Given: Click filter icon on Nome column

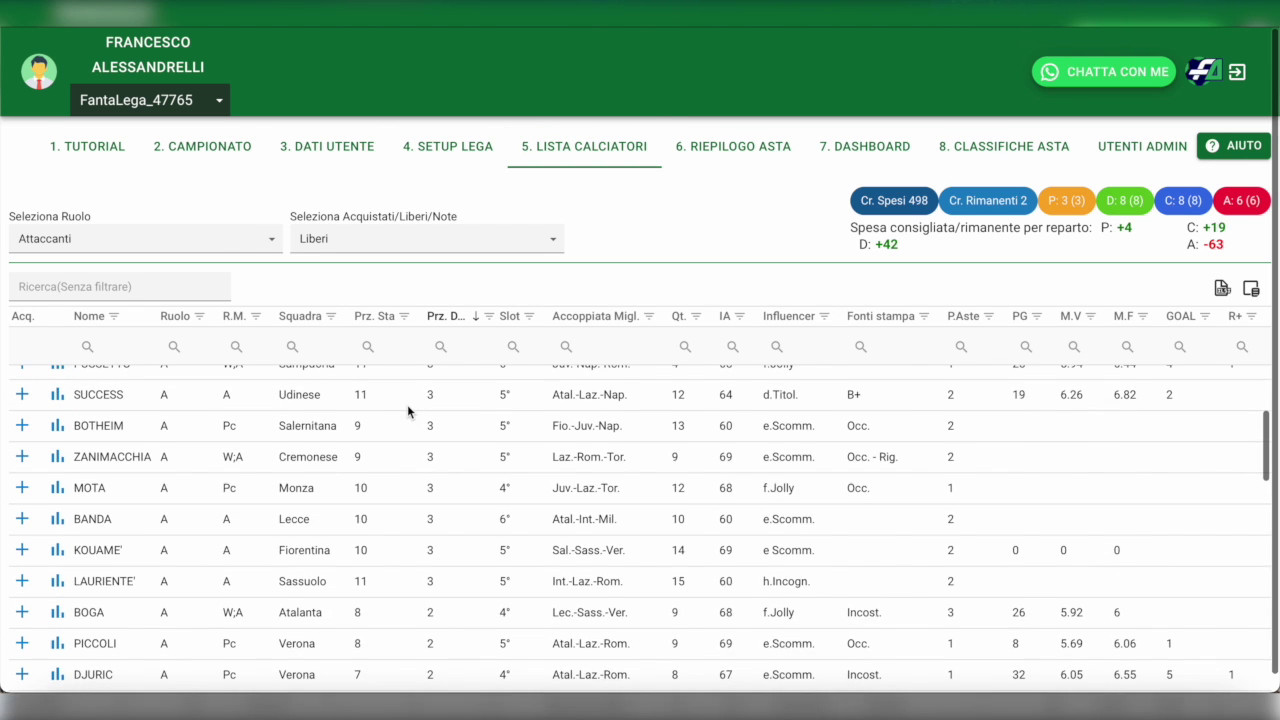Looking at the screenshot, I should pyautogui.click(x=114, y=316).
